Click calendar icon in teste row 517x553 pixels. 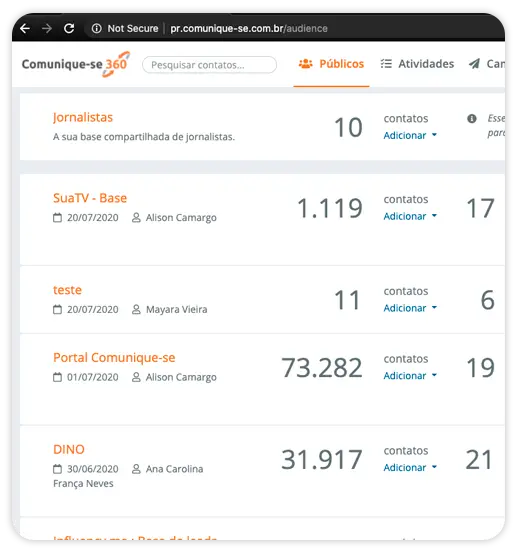pyautogui.click(x=57, y=310)
